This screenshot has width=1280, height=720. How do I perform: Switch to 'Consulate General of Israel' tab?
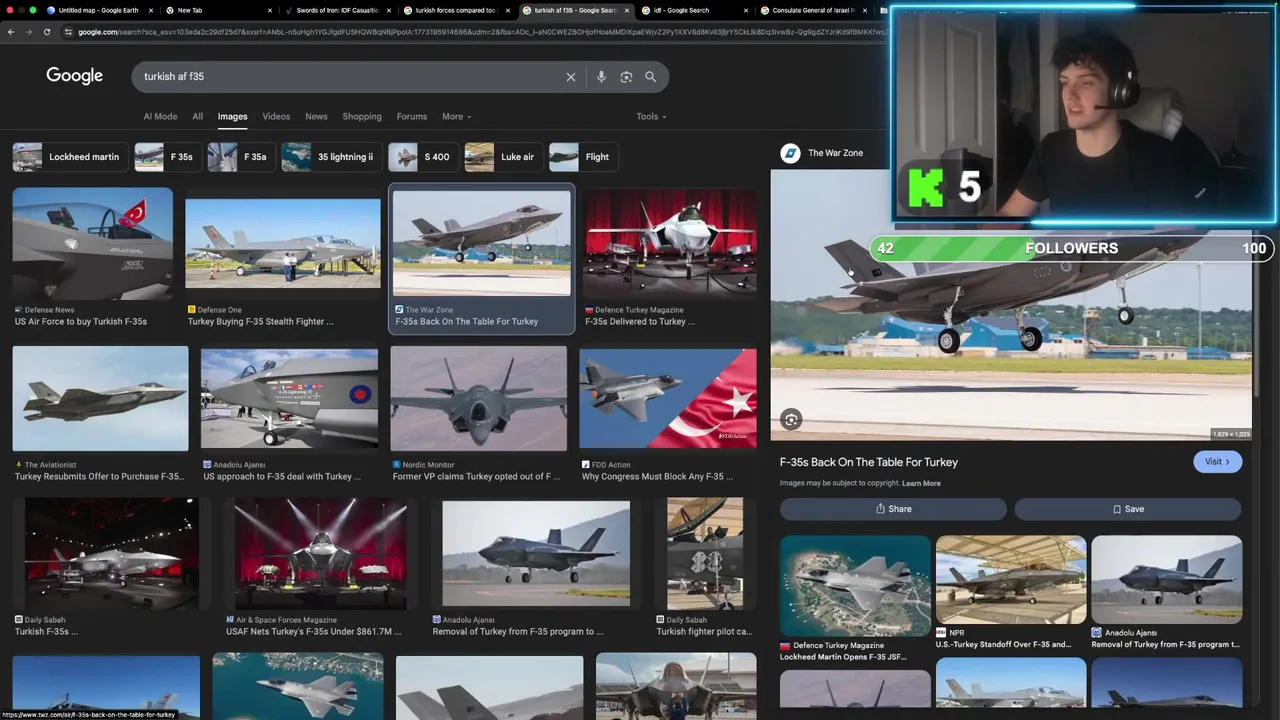click(x=815, y=10)
